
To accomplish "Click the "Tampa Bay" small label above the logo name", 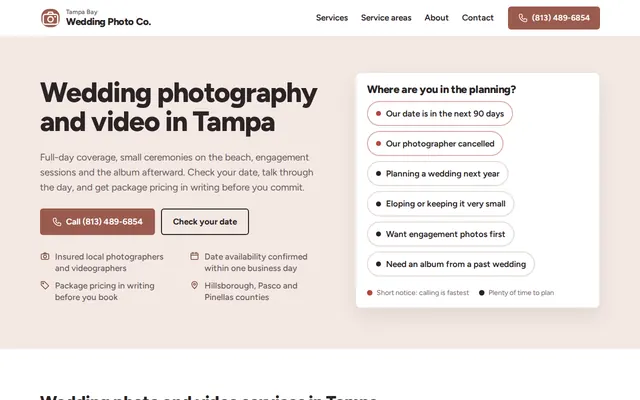I will click(x=82, y=12).
